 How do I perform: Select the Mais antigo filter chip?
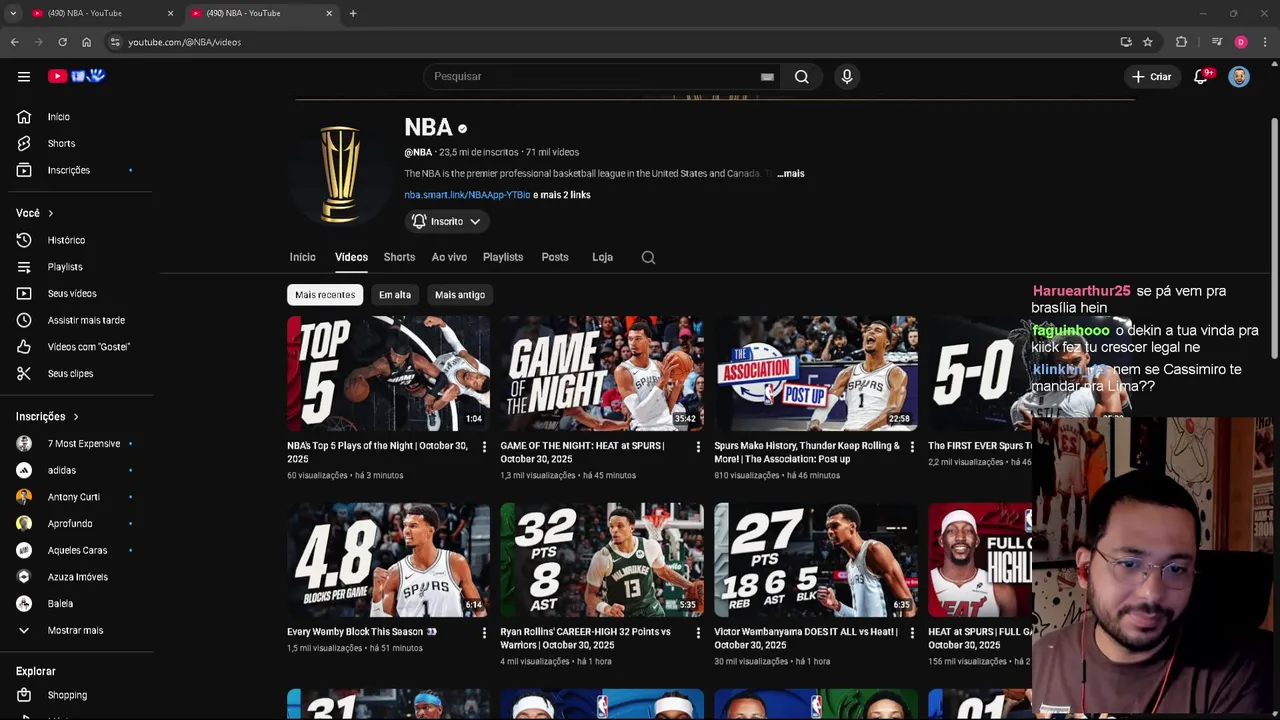click(460, 295)
